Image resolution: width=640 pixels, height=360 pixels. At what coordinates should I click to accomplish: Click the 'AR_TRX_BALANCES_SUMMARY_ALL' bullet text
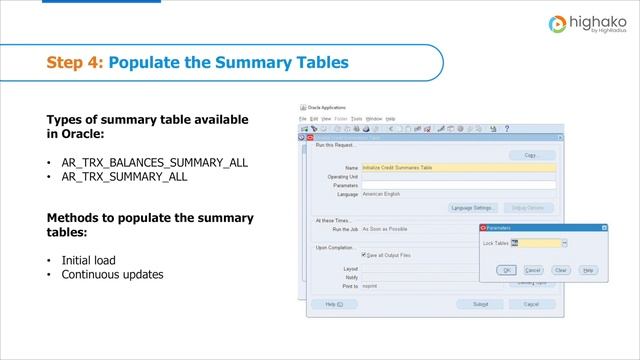click(155, 162)
